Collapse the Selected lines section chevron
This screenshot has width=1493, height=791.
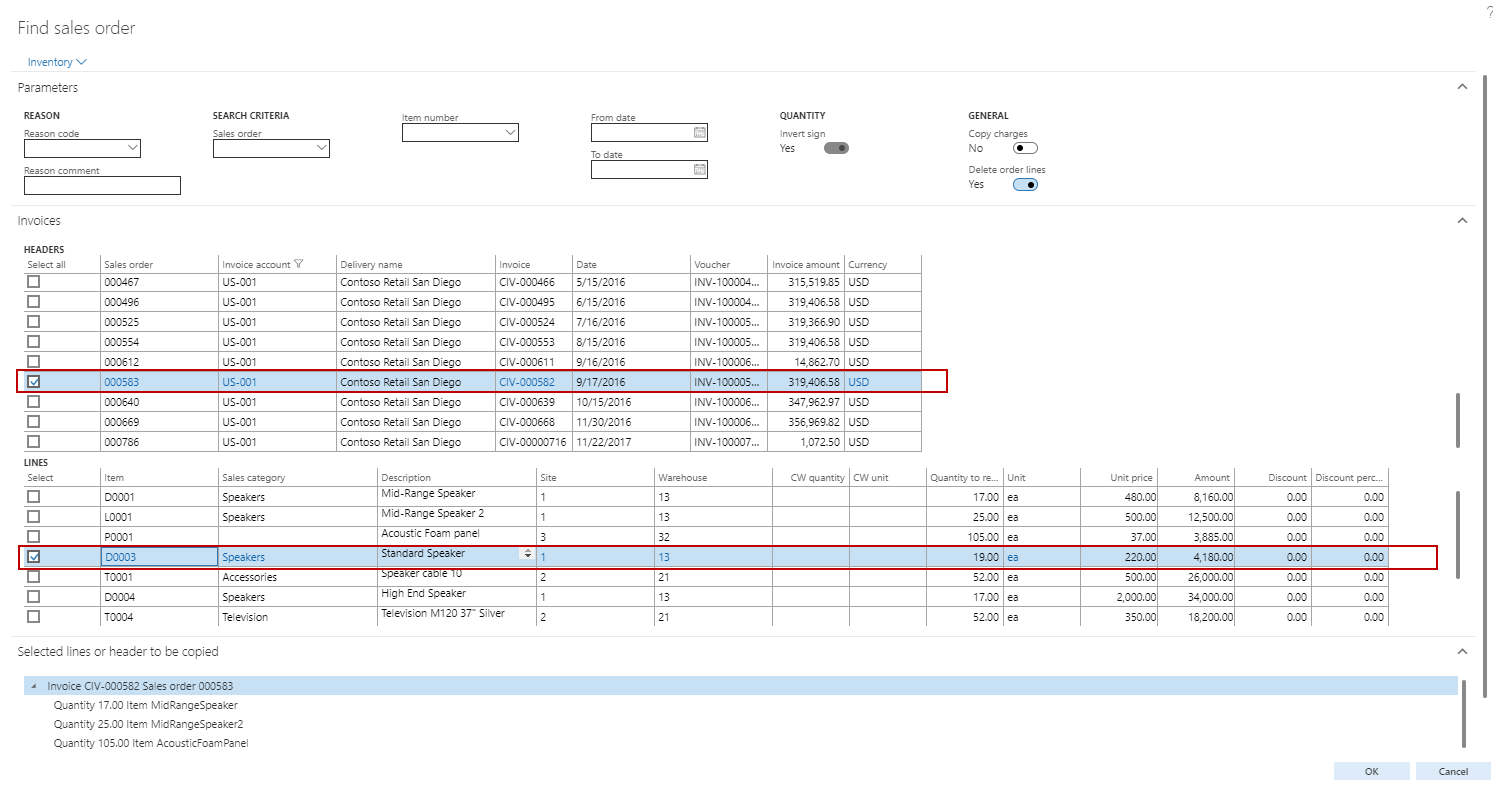click(1462, 651)
